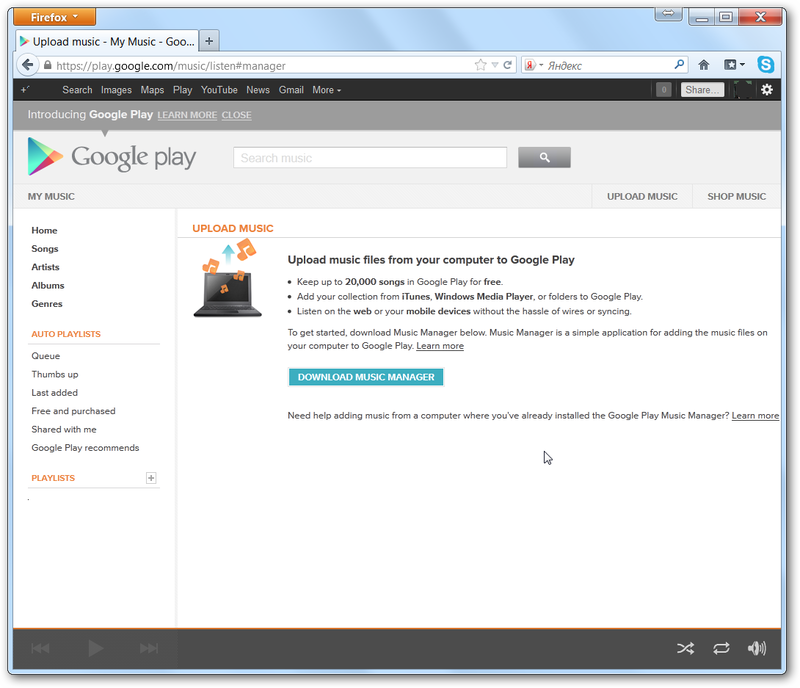Screen dimensions: 800x688
Task: Open the Firefox menu button
Action: tap(54, 17)
